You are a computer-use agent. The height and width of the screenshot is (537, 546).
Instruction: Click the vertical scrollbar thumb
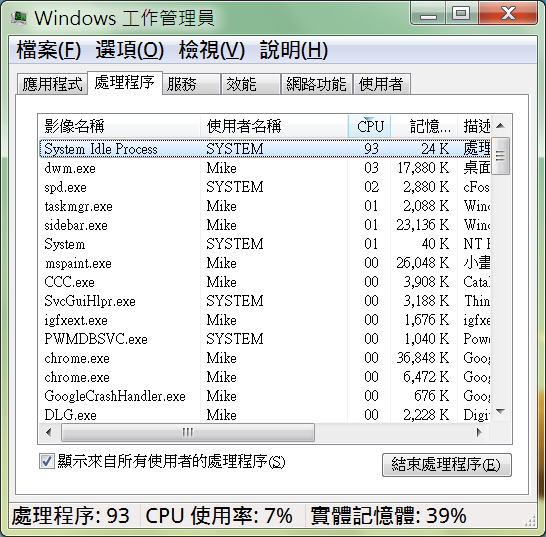pyautogui.click(x=501, y=156)
